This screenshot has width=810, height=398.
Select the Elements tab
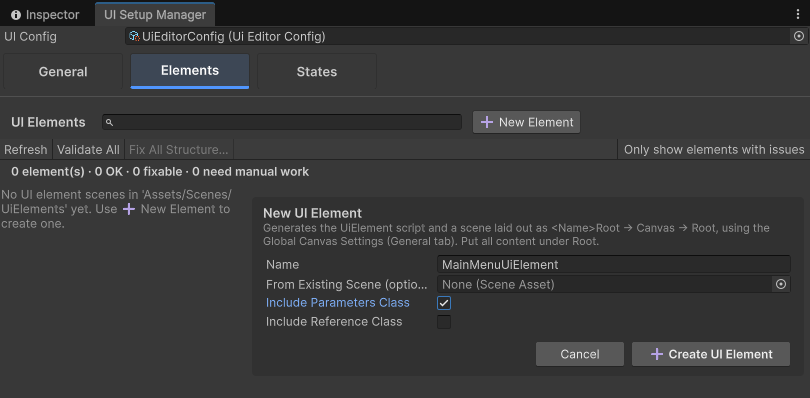(190, 71)
